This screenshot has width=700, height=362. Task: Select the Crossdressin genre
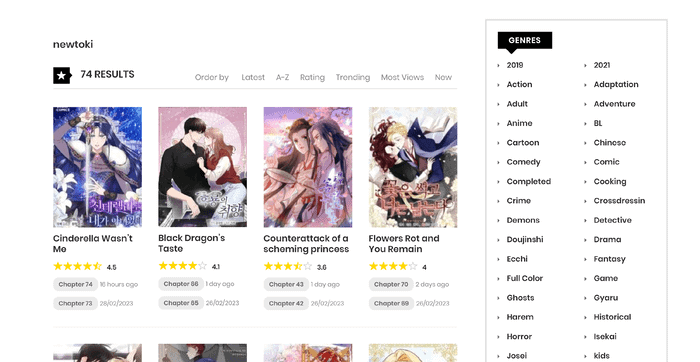point(619,201)
